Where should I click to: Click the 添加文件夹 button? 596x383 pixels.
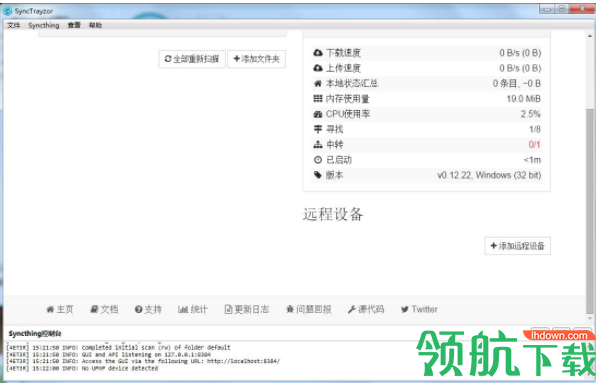[x=257, y=59]
